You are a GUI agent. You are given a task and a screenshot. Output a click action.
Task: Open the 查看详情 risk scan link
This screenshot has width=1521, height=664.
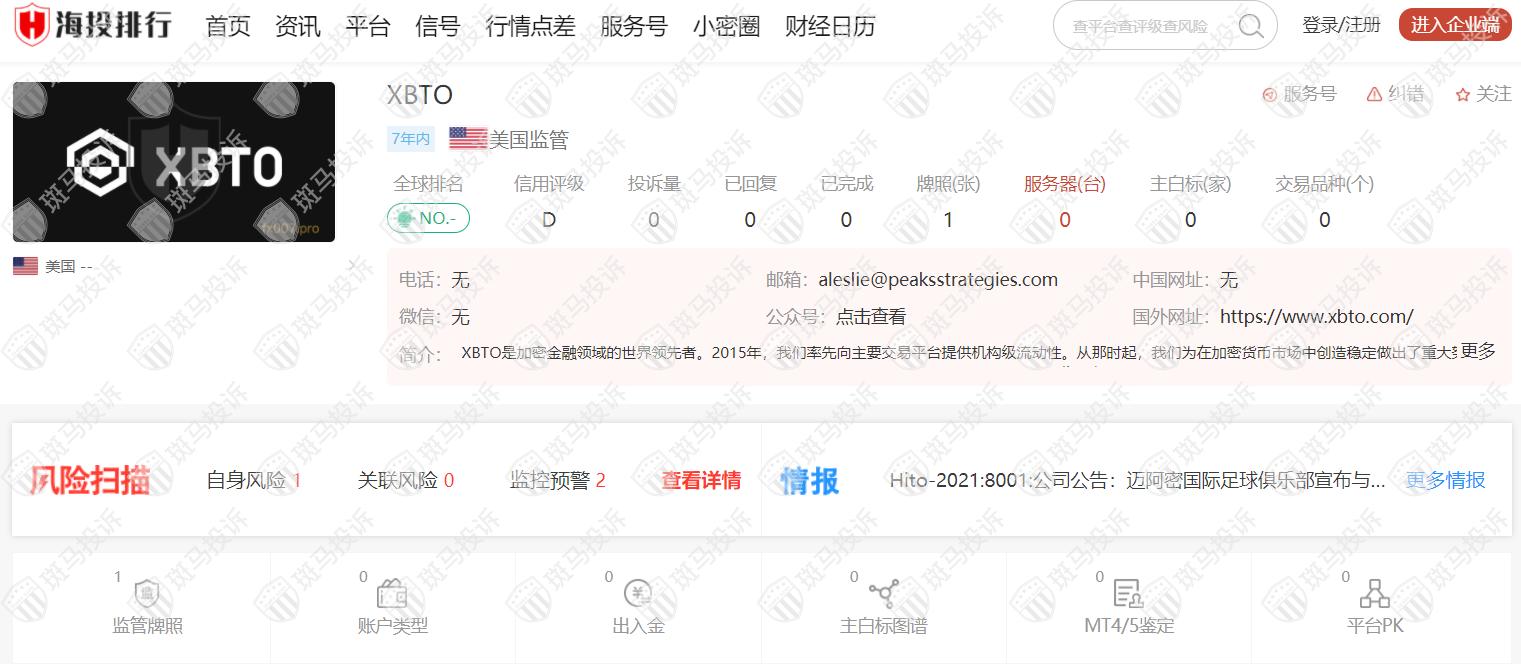701,480
